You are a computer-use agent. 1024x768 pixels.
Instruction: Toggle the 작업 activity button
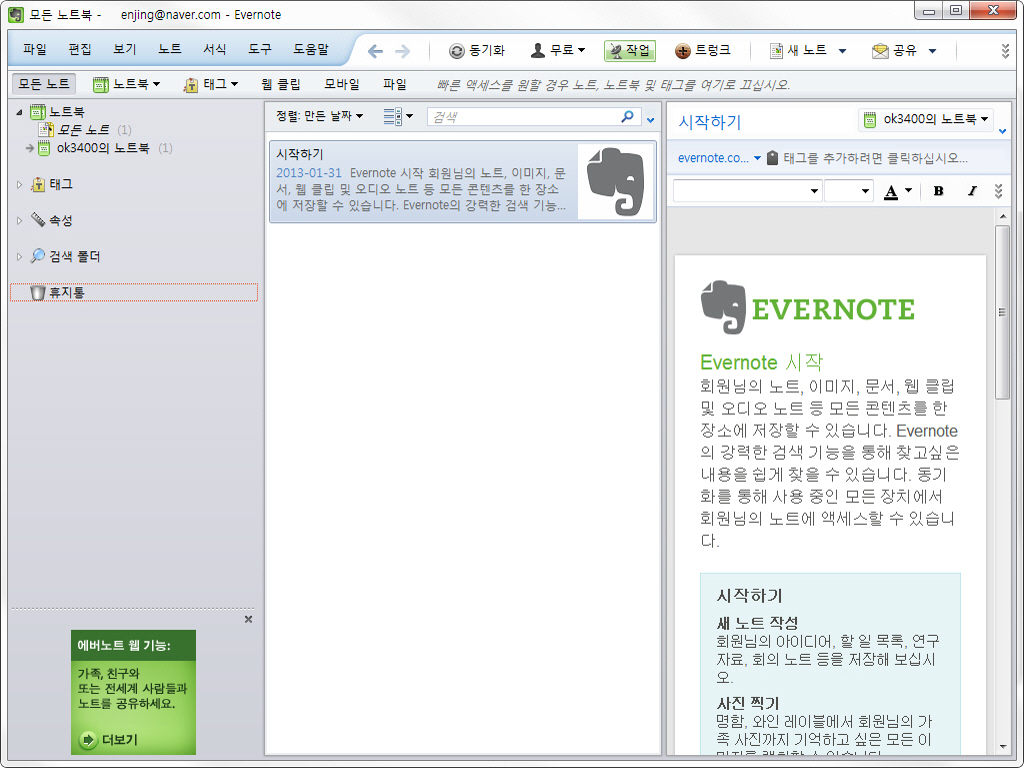[x=630, y=50]
